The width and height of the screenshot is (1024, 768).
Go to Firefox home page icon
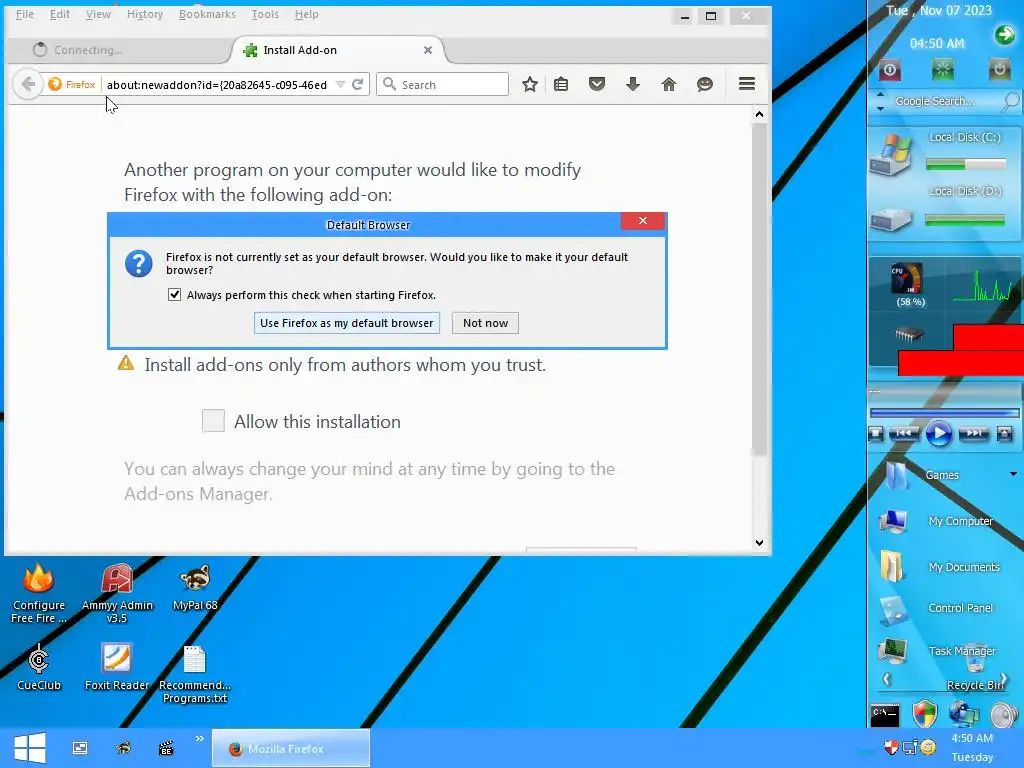pyautogui.click(x=669, y=84)
